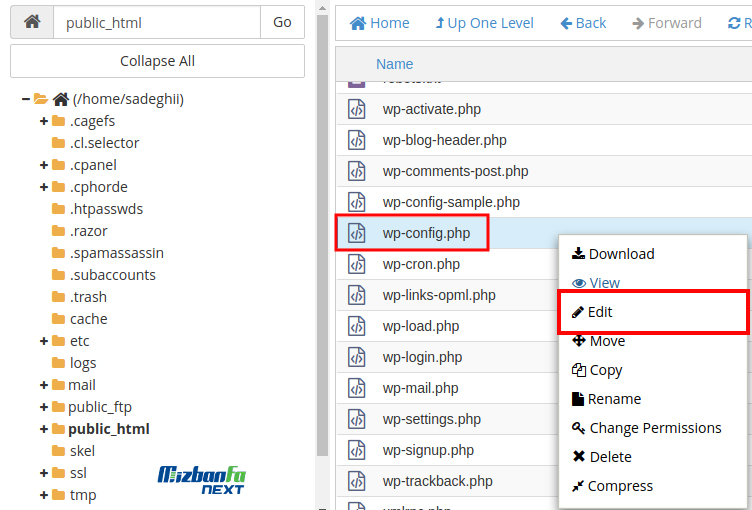Click the cache folder icon in tree
The height and width of the screenshot is (510, 752).
[59, 319]
